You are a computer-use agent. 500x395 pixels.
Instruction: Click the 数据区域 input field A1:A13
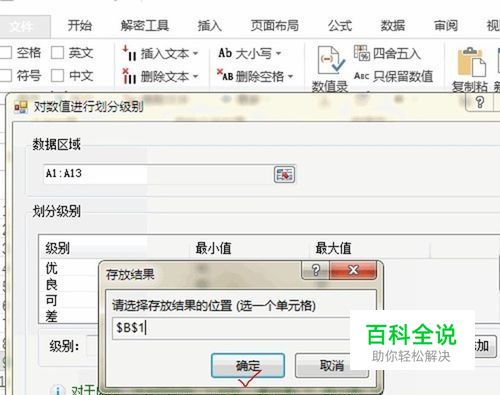click(158, 174)
